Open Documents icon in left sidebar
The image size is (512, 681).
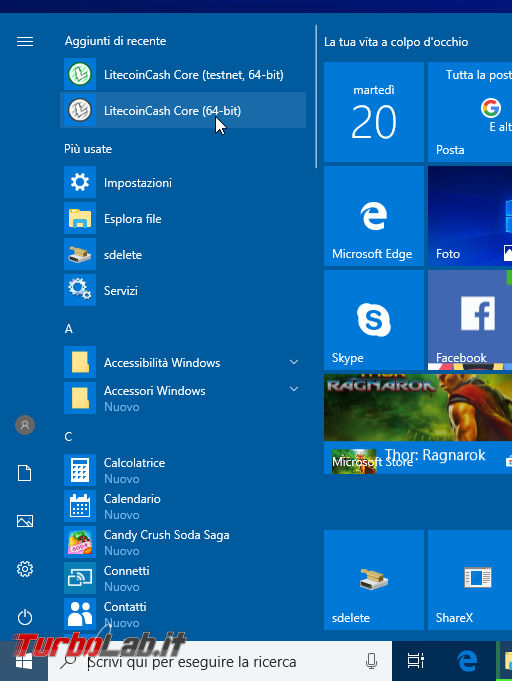tap(25, 473)
